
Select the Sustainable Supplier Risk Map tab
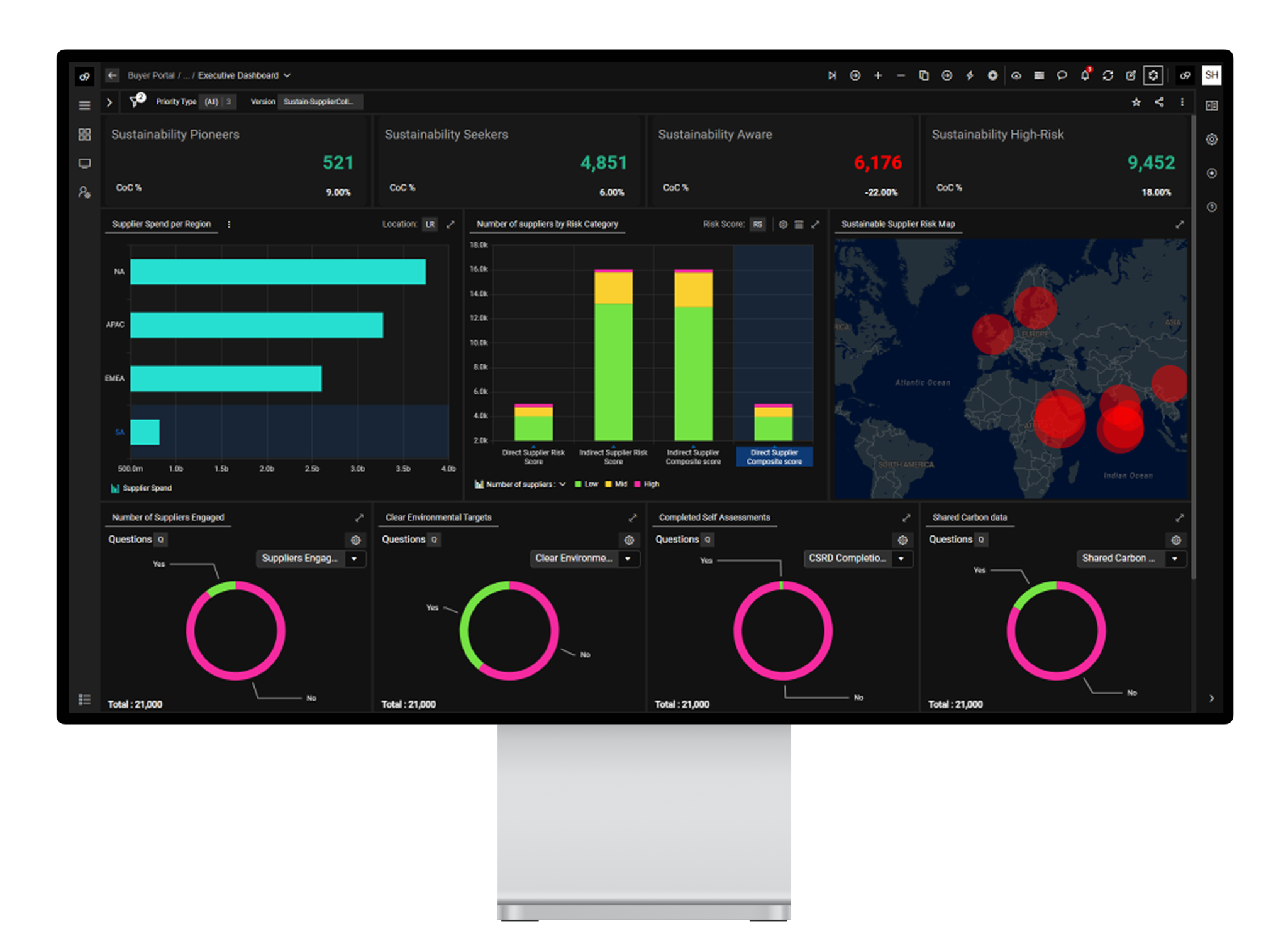(x=897, y=224)
